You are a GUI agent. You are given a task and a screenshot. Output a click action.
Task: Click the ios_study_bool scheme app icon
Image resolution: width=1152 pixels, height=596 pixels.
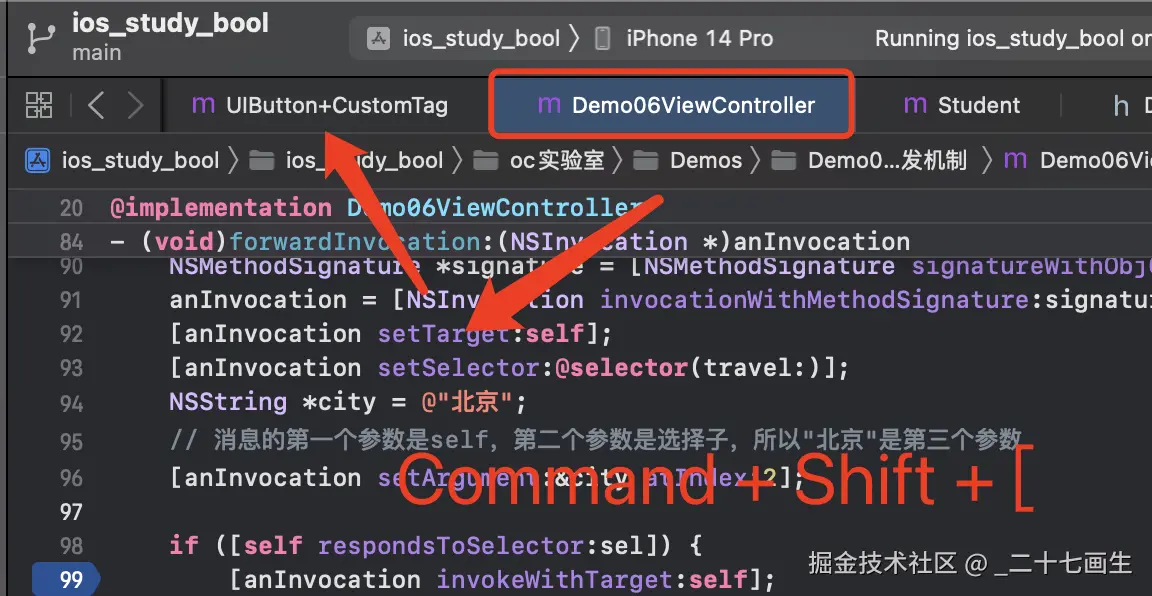[378, 38]
